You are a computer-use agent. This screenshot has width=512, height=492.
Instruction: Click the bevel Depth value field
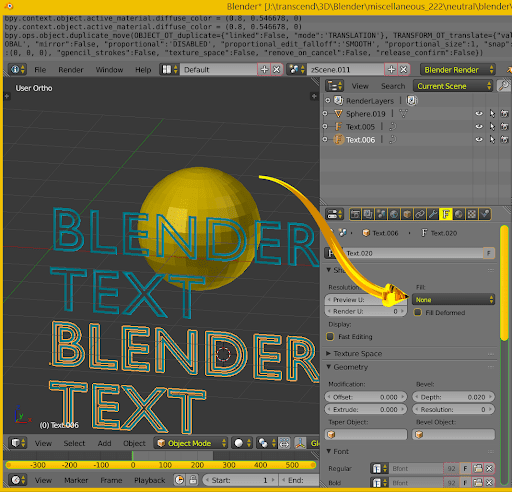pos(454,397)
